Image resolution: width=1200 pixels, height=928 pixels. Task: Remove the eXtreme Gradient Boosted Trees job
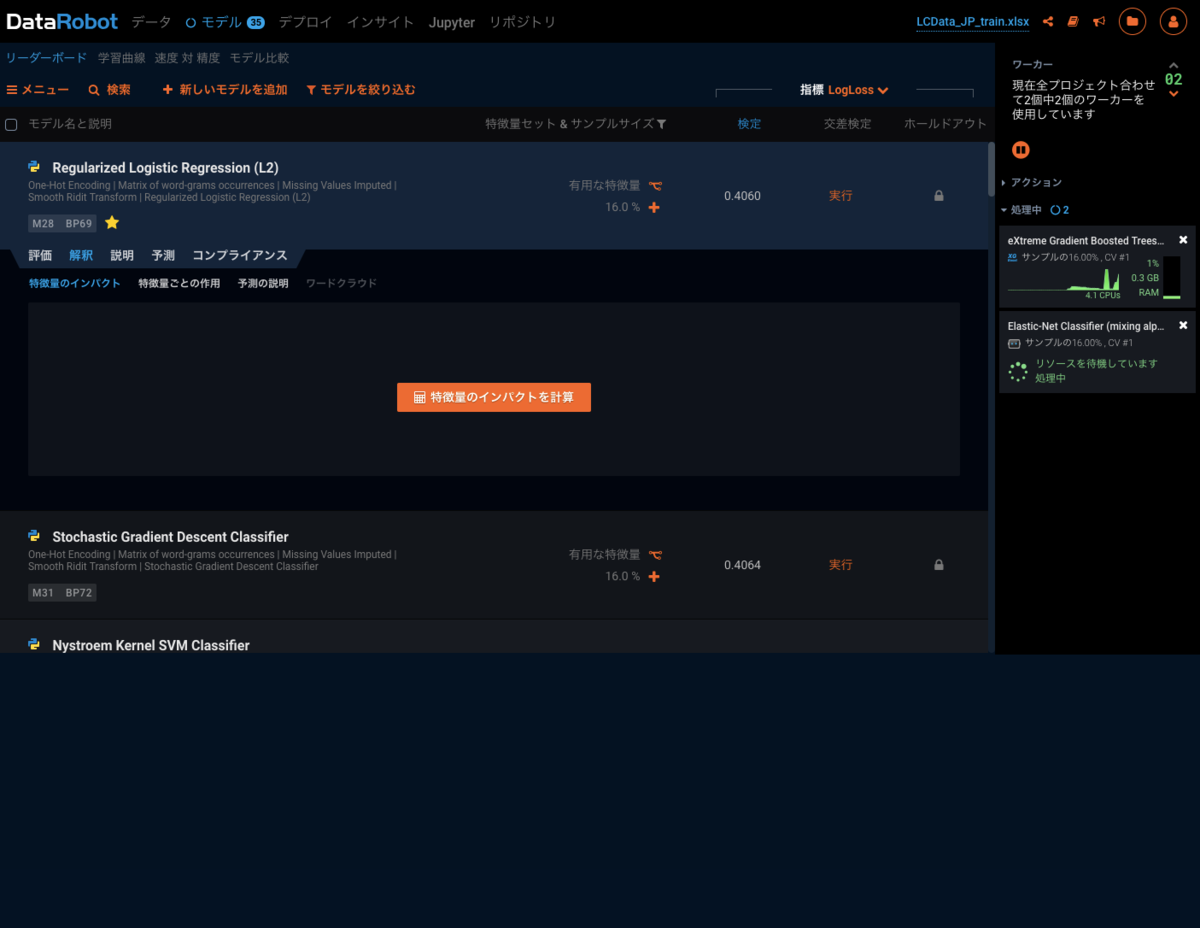click(x=1183, y=240)
